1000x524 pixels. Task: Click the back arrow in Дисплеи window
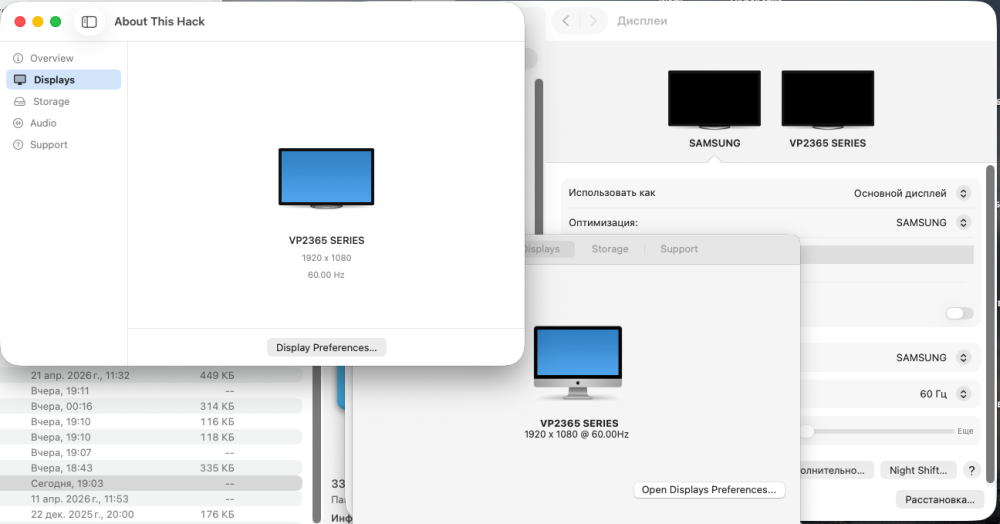point(566,21)
